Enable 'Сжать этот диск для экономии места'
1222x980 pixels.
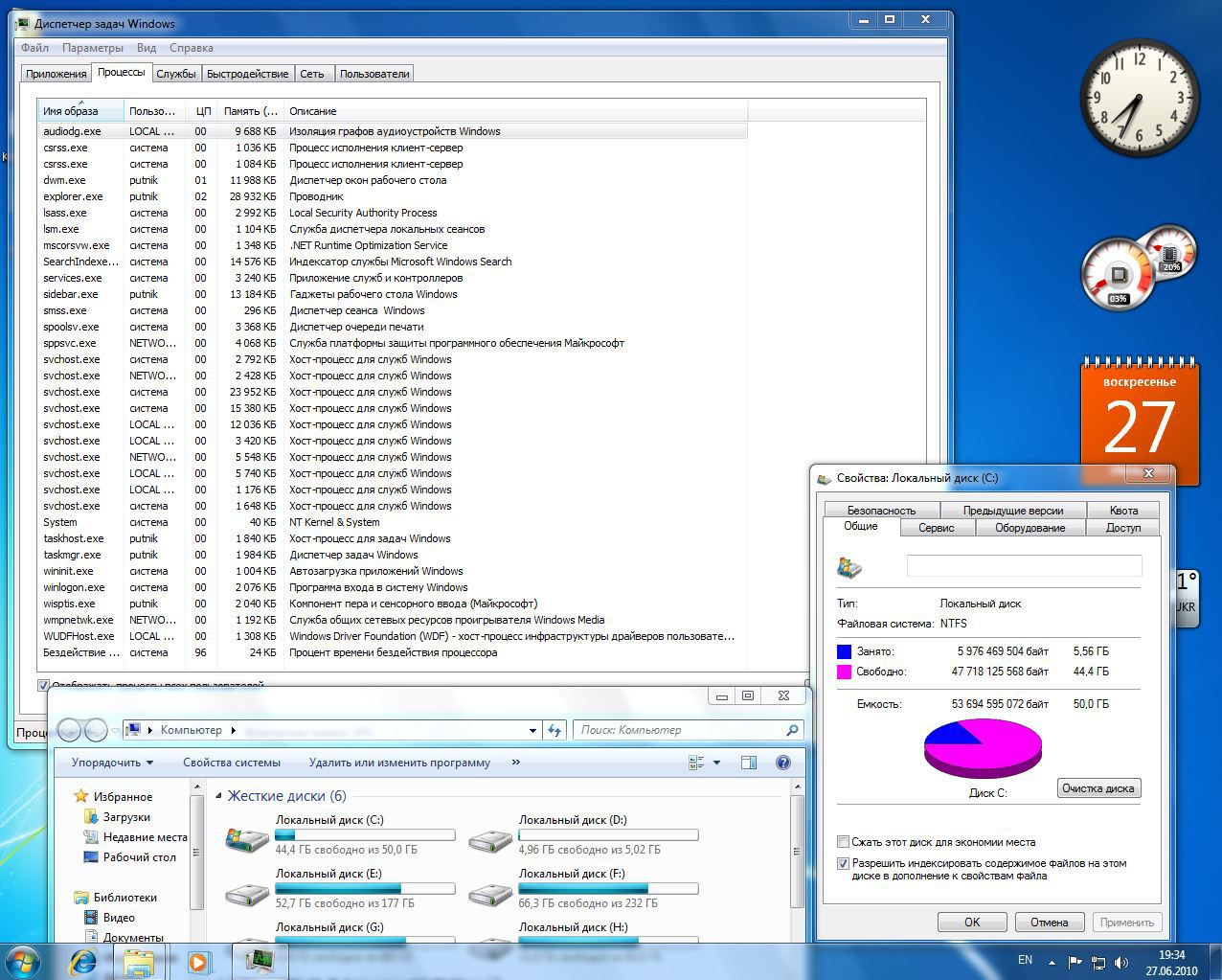pyautogui.click(x=843, y=842)
